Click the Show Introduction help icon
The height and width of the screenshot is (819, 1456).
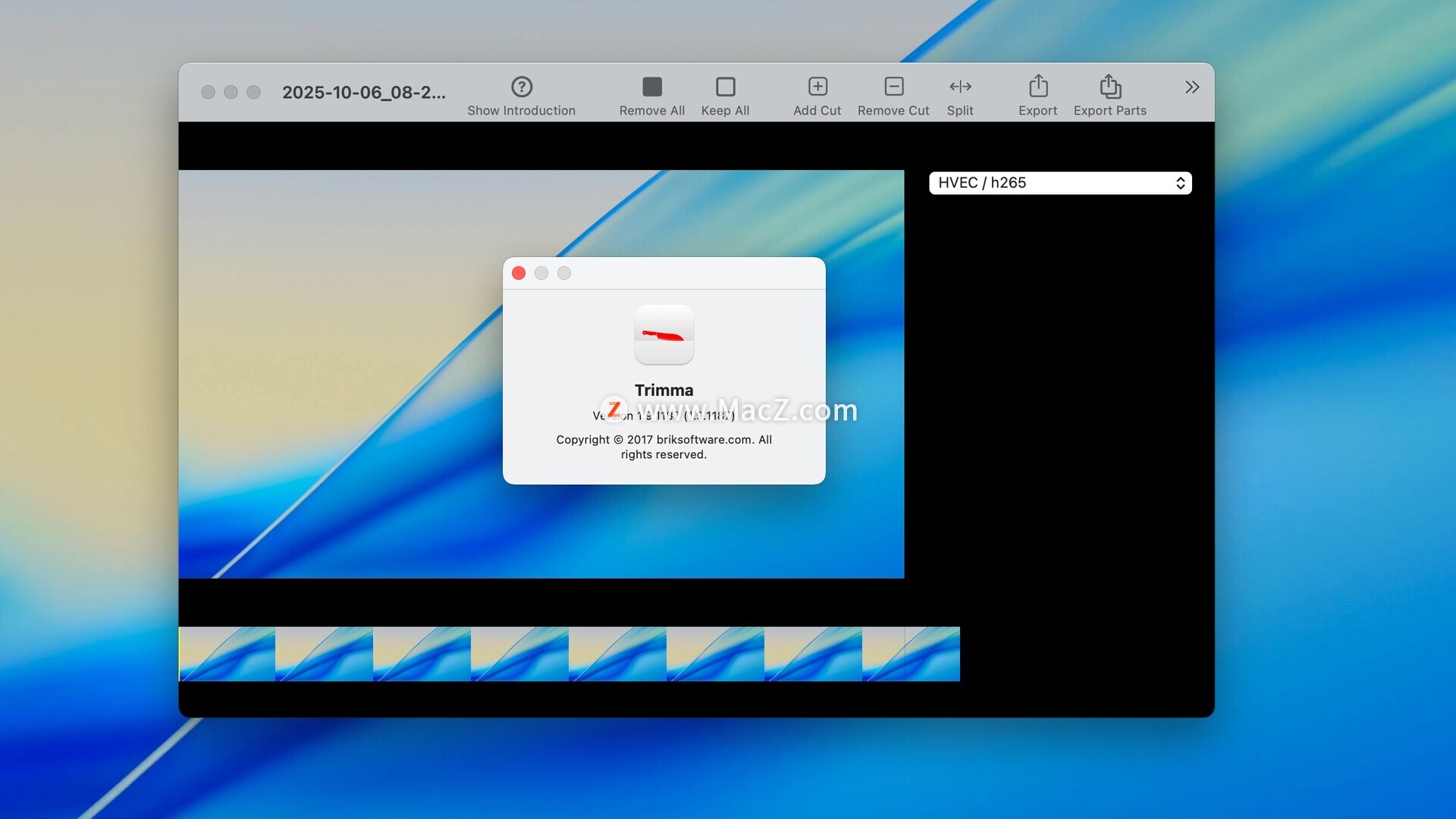[x=522, y=86]
